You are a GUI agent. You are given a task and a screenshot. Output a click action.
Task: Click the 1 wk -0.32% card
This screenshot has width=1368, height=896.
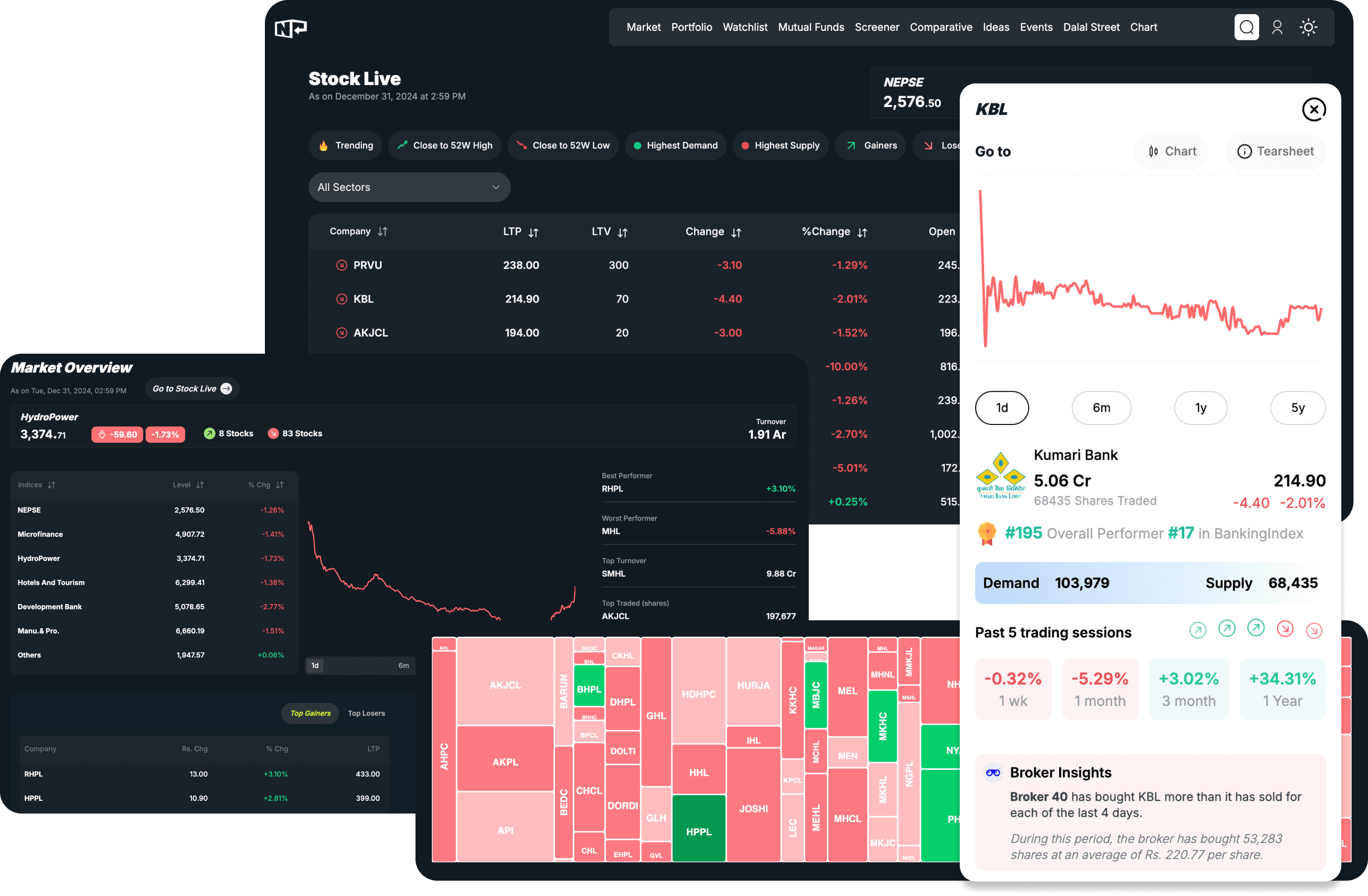coord(1013,688)
